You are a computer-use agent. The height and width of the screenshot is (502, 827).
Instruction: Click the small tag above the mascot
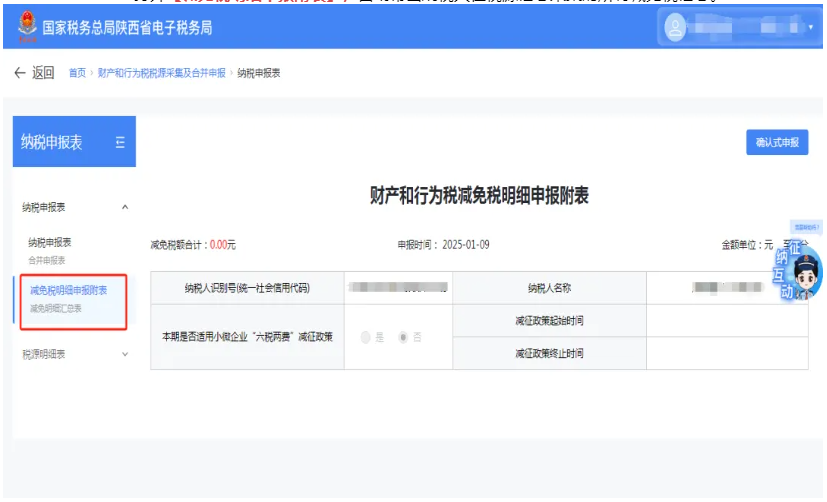(805, 228)
